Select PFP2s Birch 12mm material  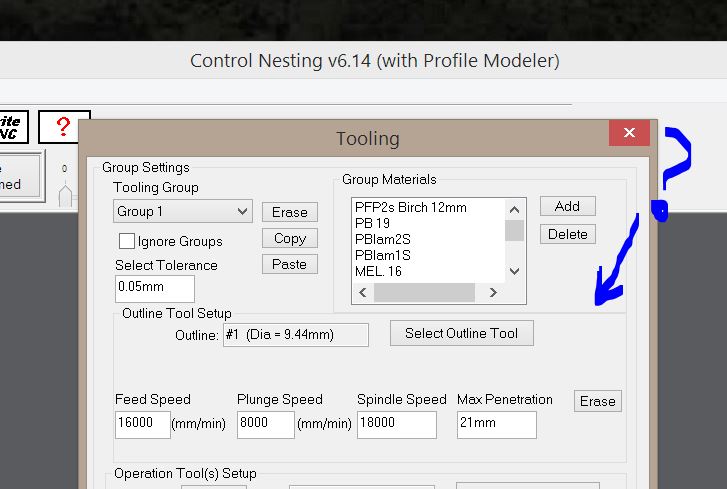[410, 207]
